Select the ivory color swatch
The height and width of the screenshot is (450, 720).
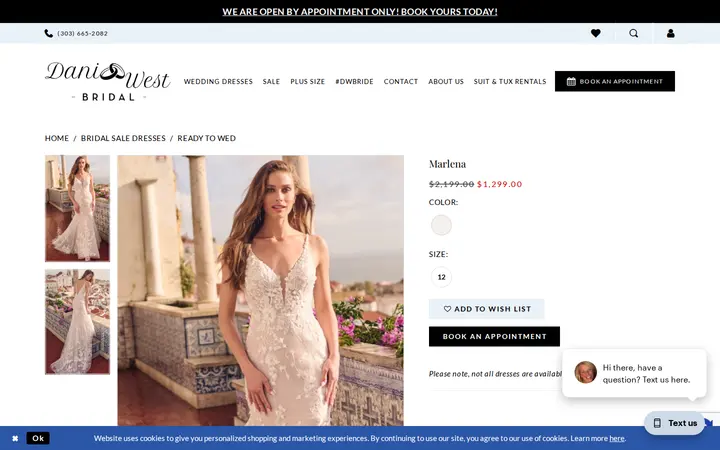pos(441,225)
